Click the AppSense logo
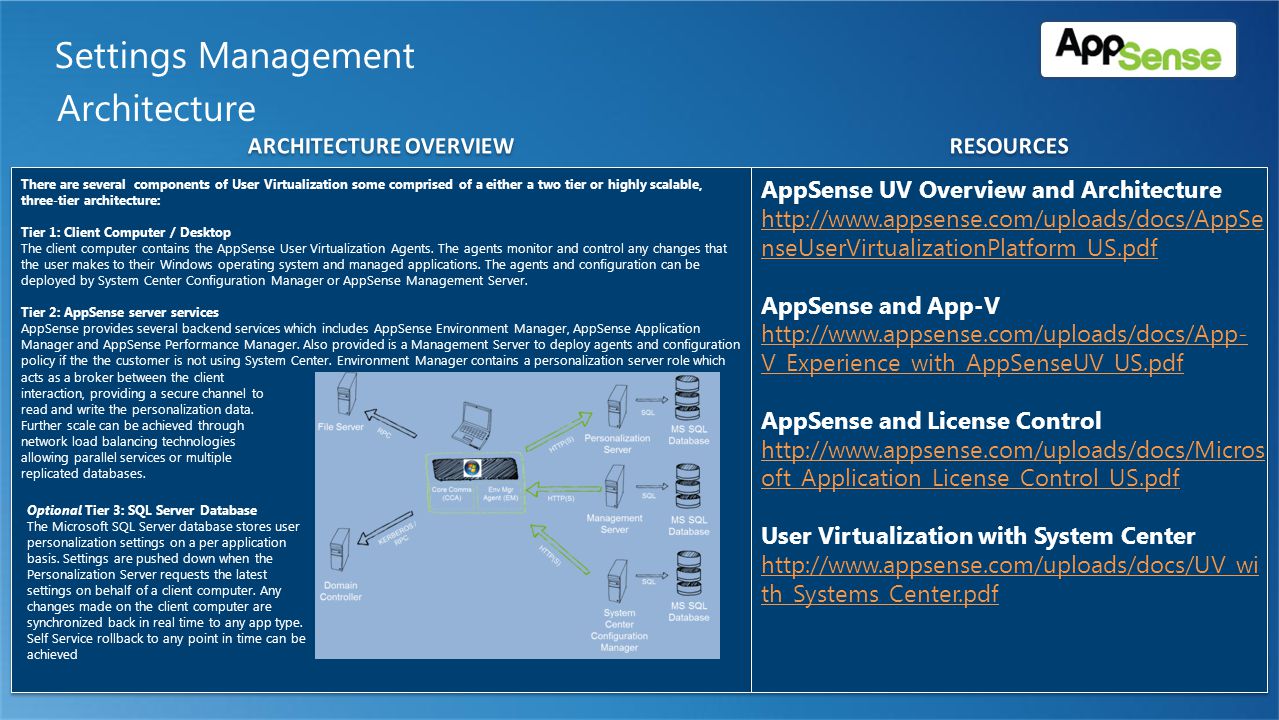The image size is (1279, 720). point(1138,50)
